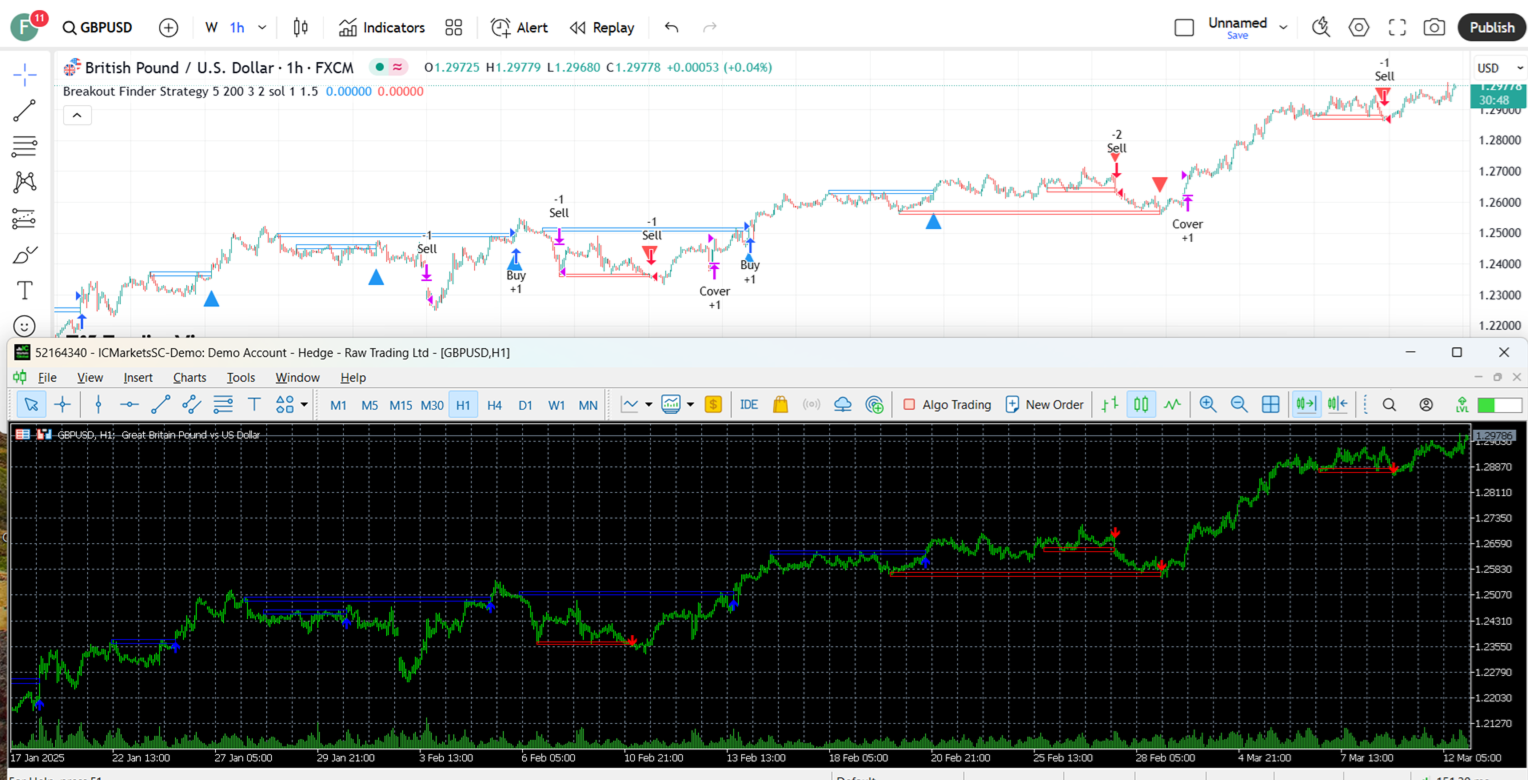The width and height of the screenshot is (1528, 780).
Task: Show MetaTrader chart as tile grid
Action: (1271, 404)
